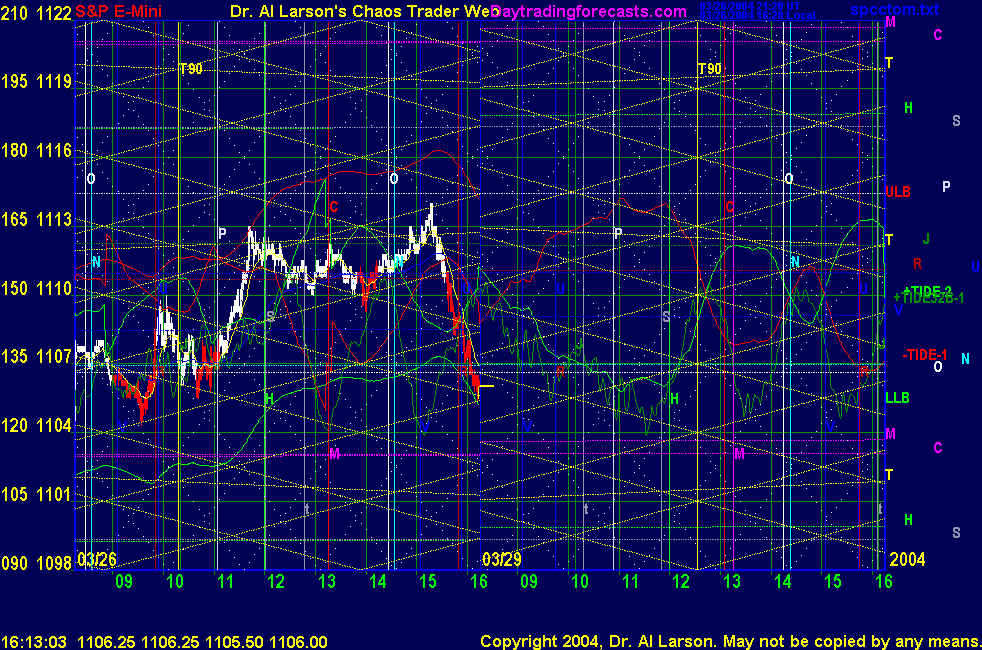
Task: Select the "03/26/2004 21:20 UT" timestamp
Action: click(750, 6)
